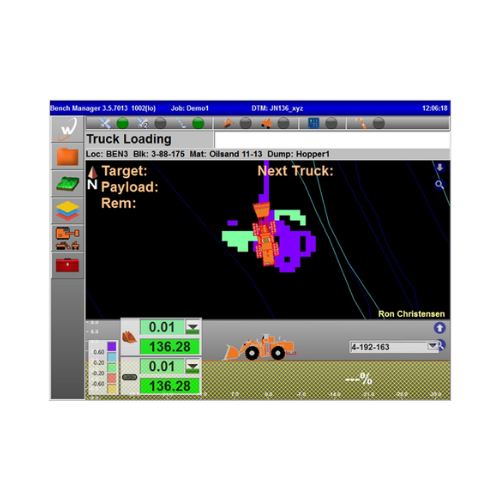Expand the 4-192-163 dropdown list
Image resolution: width=500 pixels, height=500 pixels.
pyautogui.click(x=432, y=346)
